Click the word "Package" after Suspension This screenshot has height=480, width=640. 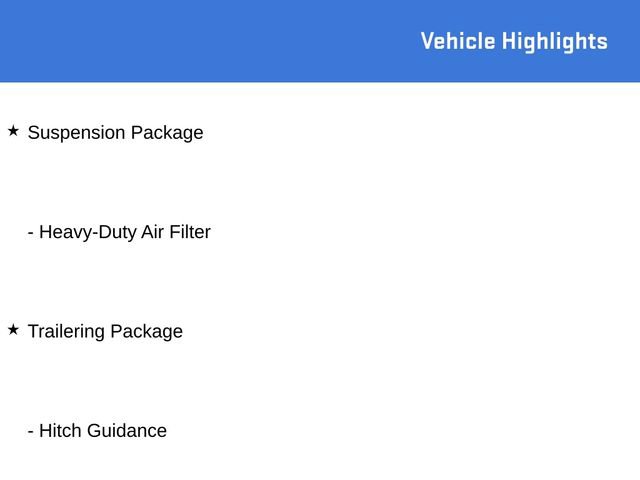167,132
